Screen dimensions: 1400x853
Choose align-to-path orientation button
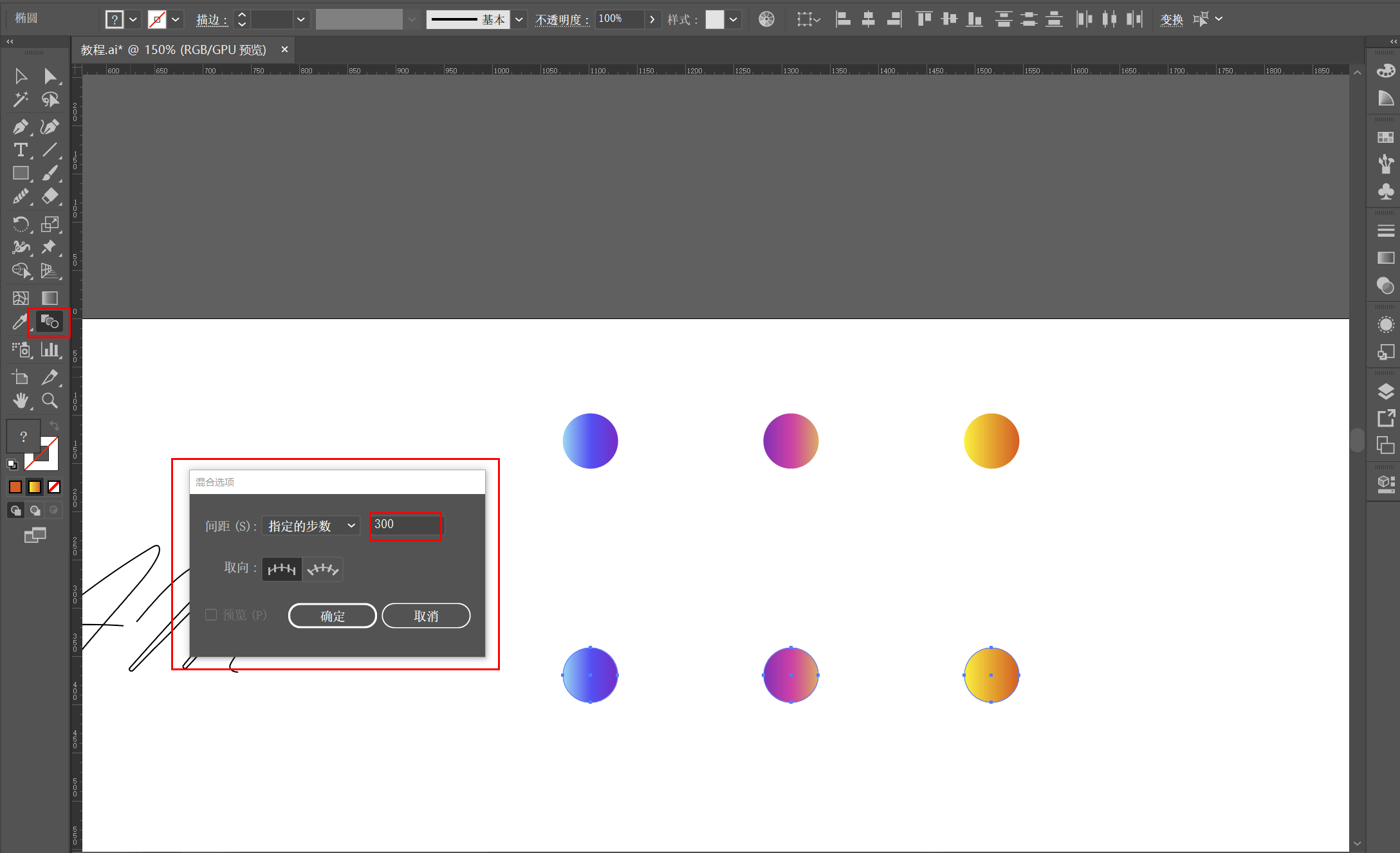pos(322,569)
